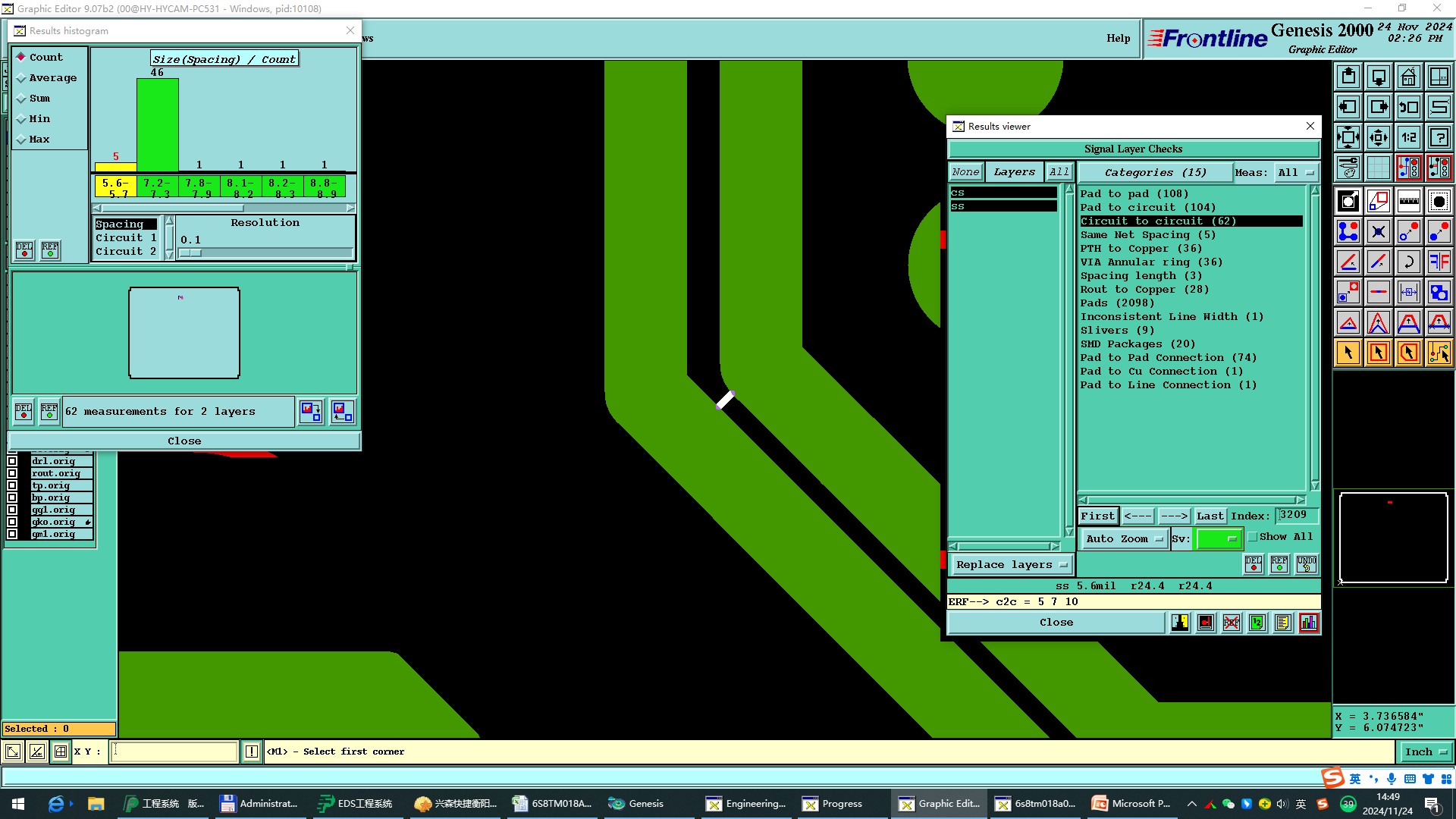Enable the Show All checkbox

pos(1253,537)
